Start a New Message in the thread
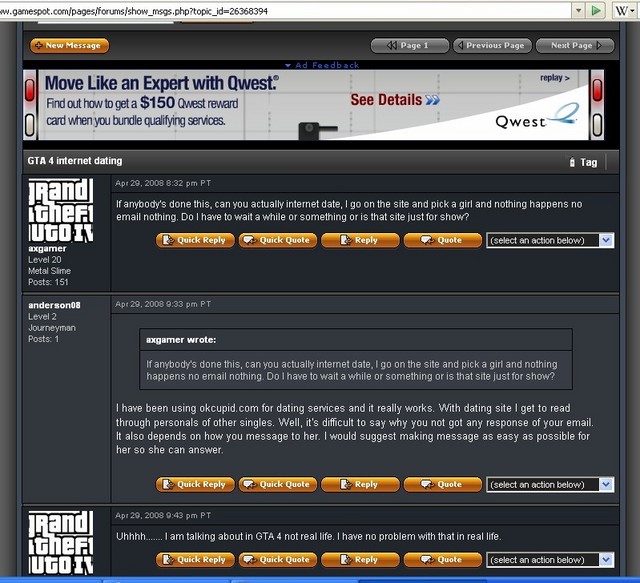Screen dimensions: 640x583 [69, 46]
